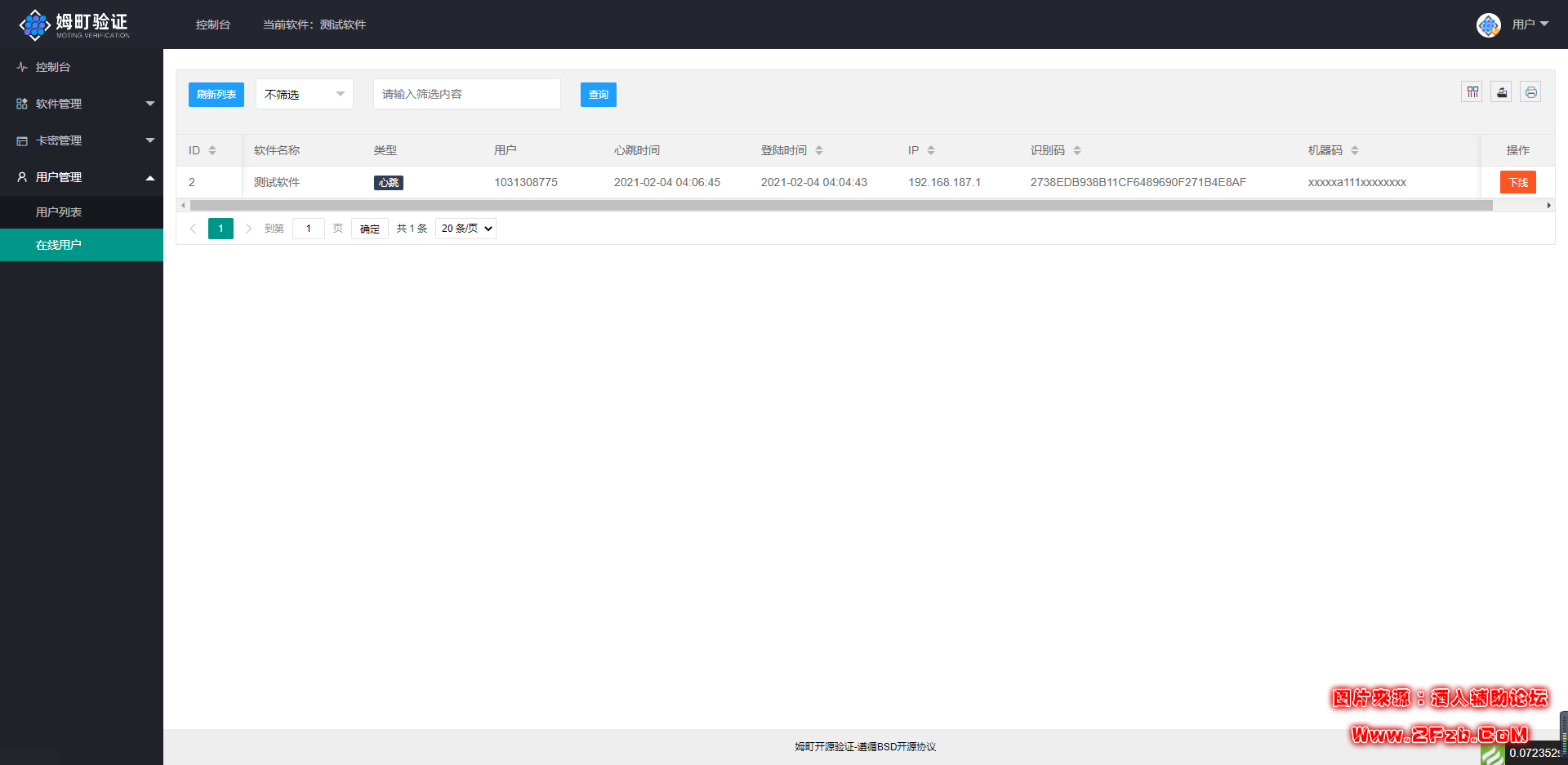Click the print table icon
The height and width of the screenshot is (765, 1568).
1530,92
